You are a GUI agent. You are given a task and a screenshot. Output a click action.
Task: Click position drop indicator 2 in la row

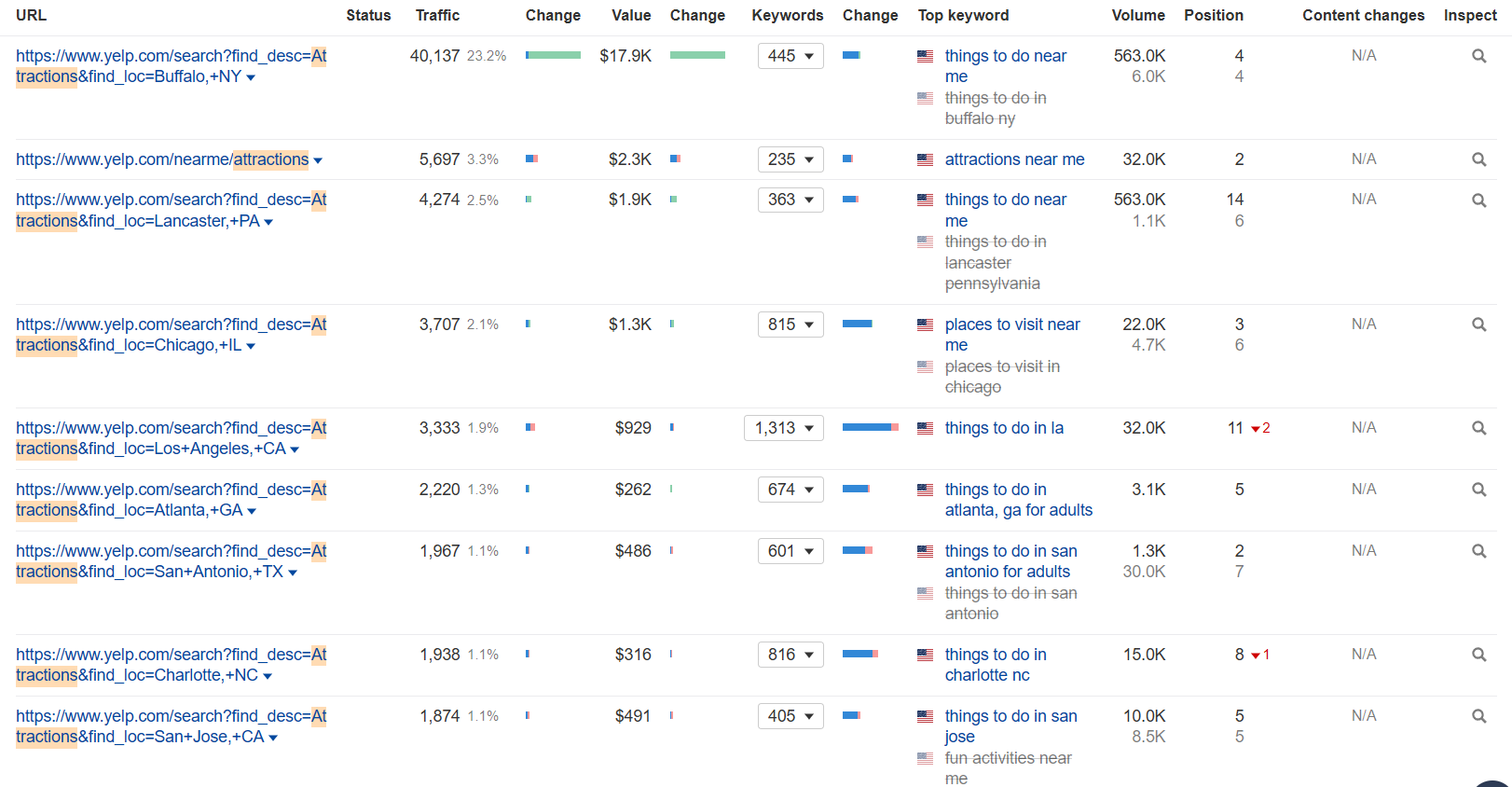pyautogui.click(x=1260, y=428)
